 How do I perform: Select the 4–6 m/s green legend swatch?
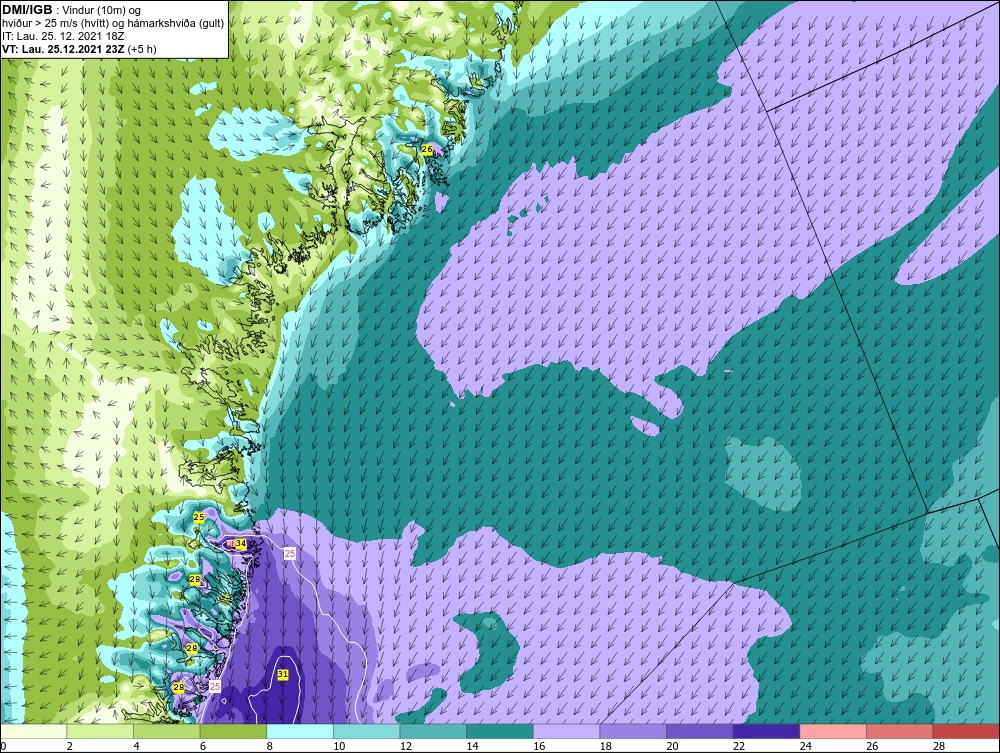pos(166,731)
